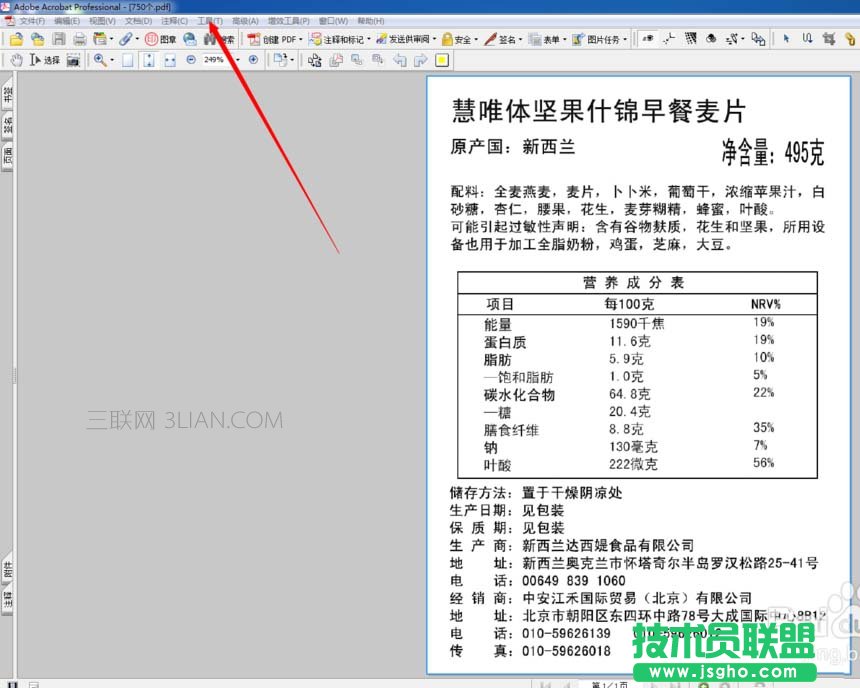The height and width of the screenshot is (688, 860).
Task: Open the 文档(D) menu
Action: click(x=138, y=21)
